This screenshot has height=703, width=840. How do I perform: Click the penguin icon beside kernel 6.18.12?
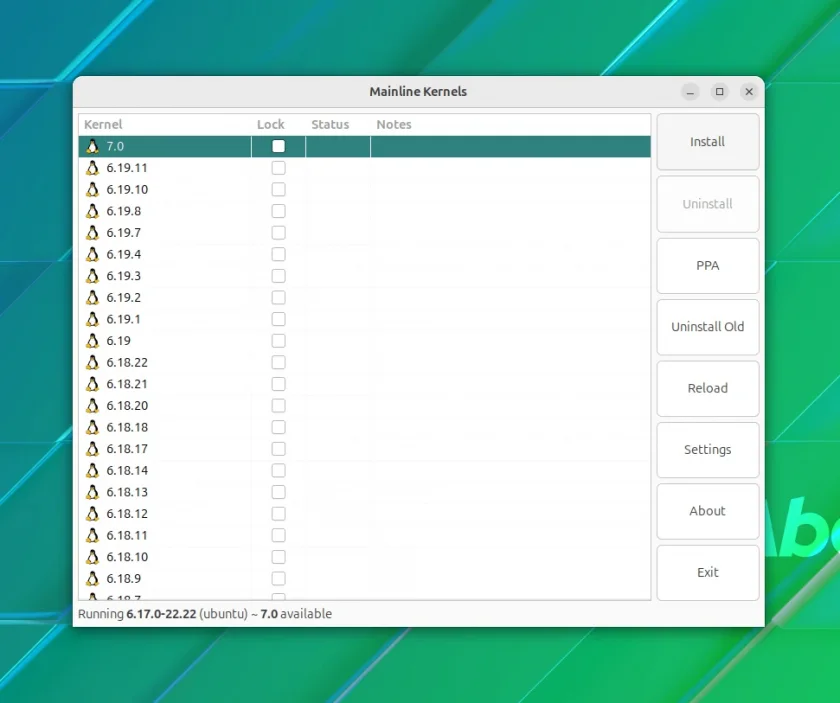pos(93,514)
